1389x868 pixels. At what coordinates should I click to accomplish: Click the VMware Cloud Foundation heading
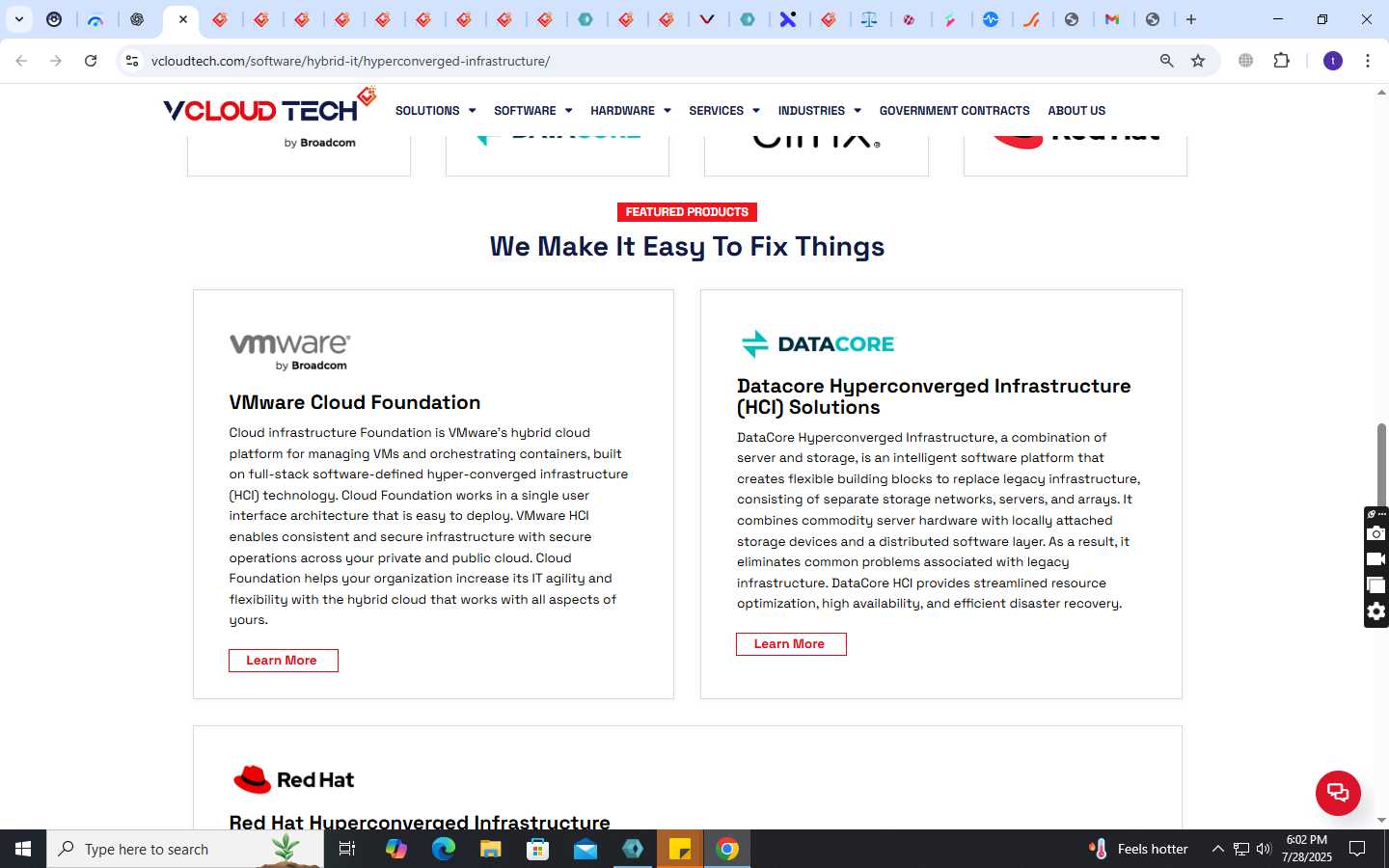pos(354,402)
